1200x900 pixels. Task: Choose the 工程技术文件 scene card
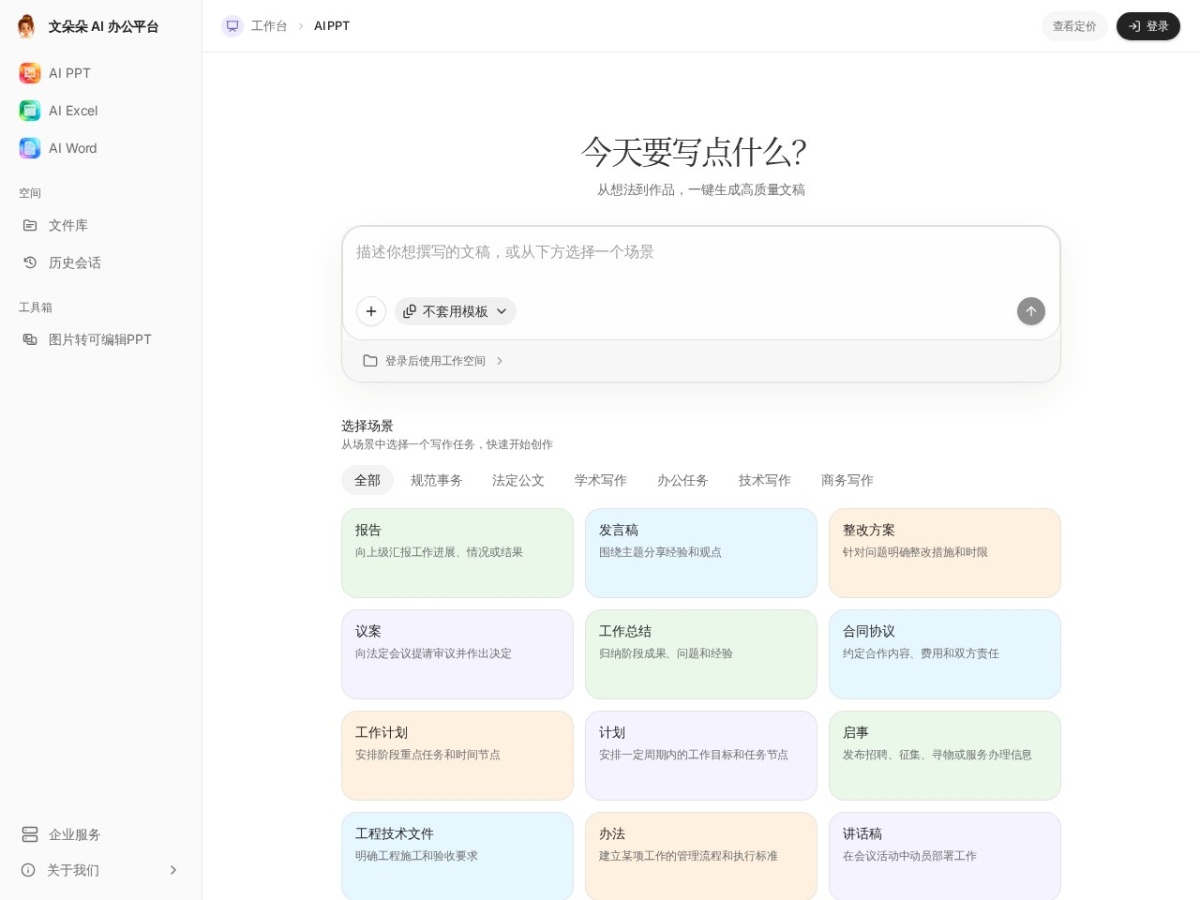pos(457,856)
